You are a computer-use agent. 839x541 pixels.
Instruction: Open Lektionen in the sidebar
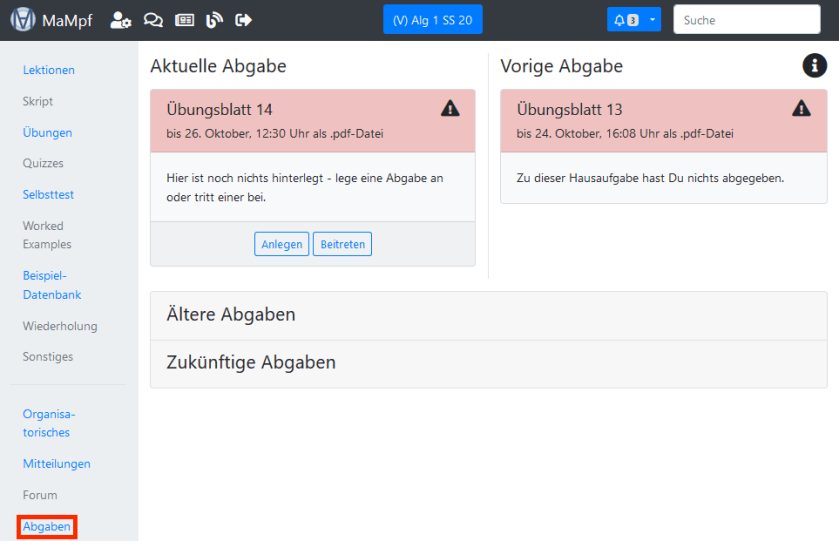[49, 70]
